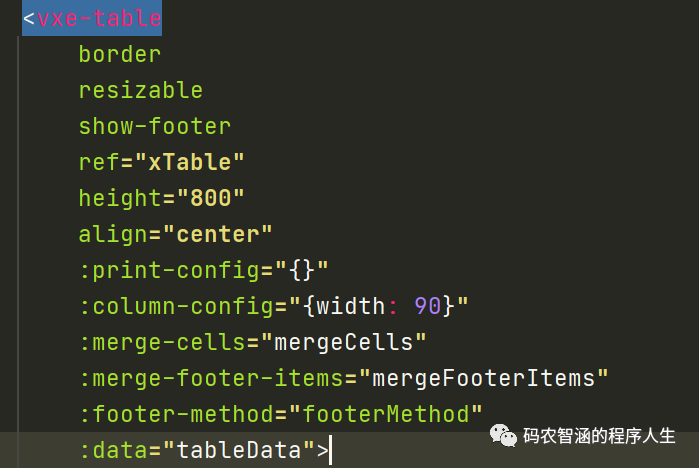Click the 码农智涵的程序人生 watermark text
699x468 pixels.
point(600,437)
